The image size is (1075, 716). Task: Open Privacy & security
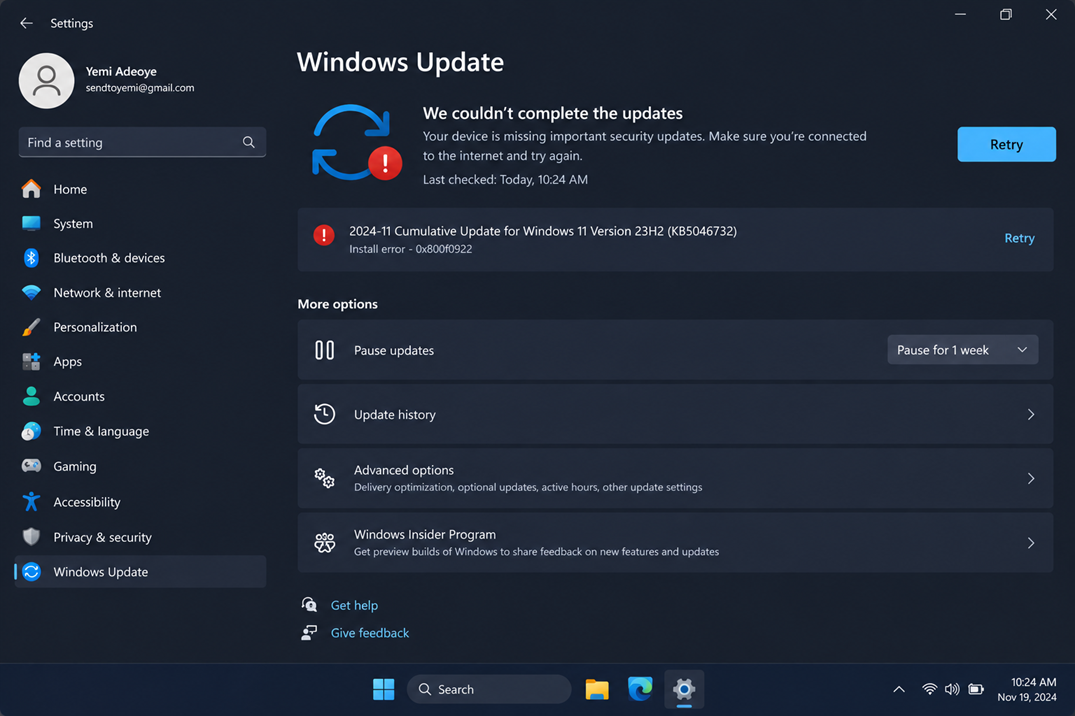tap(141, 537)
